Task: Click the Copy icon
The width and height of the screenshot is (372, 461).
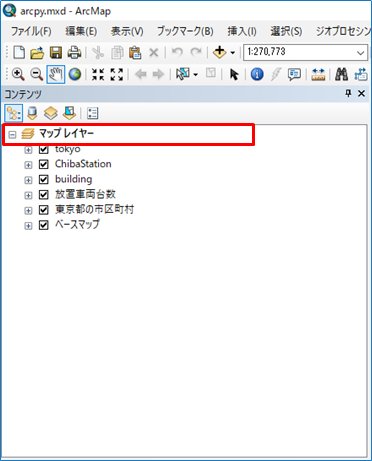Action: click(x=117, y=53)
